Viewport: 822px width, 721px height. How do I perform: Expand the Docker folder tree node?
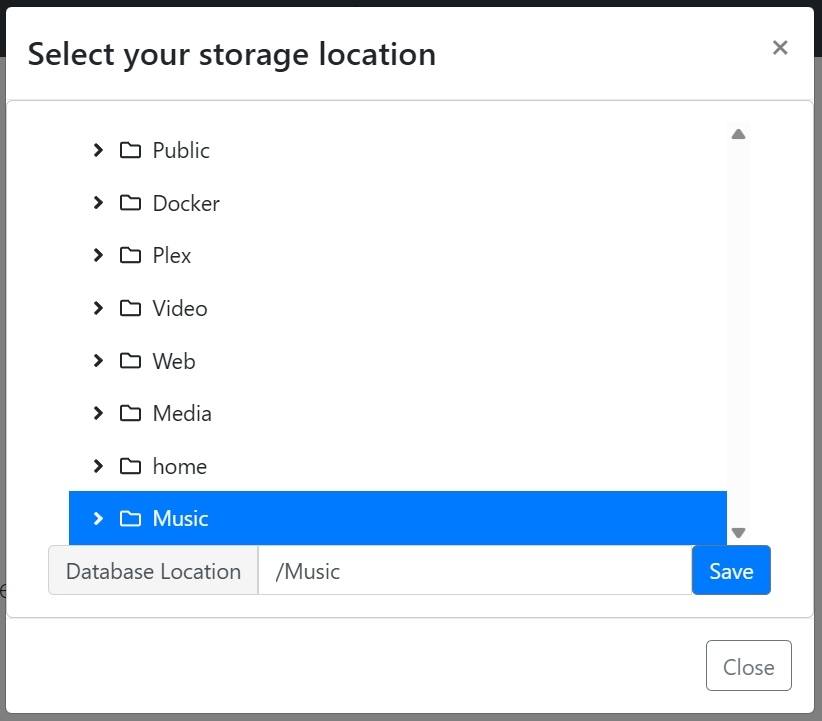coord(98,203)
